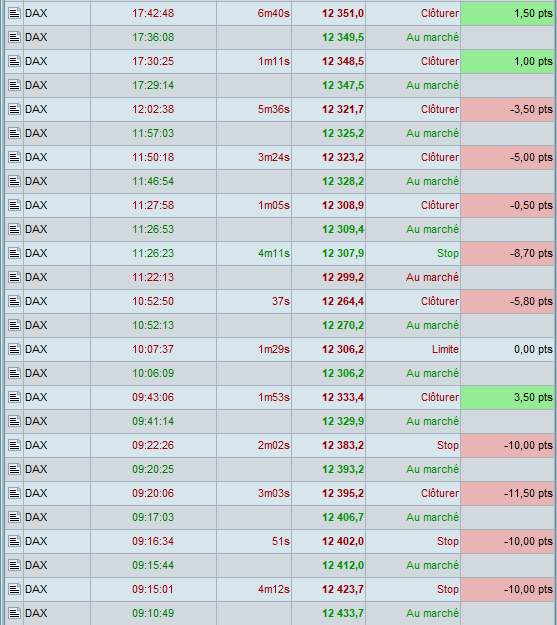Open order details icon for 10:07:37 row
557x625 pixels.
14,349
